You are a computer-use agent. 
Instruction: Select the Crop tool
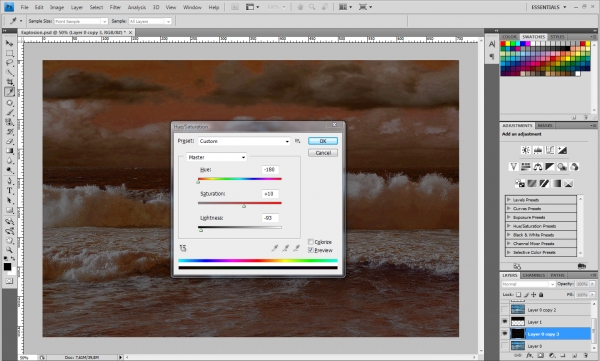coord(10,82)
